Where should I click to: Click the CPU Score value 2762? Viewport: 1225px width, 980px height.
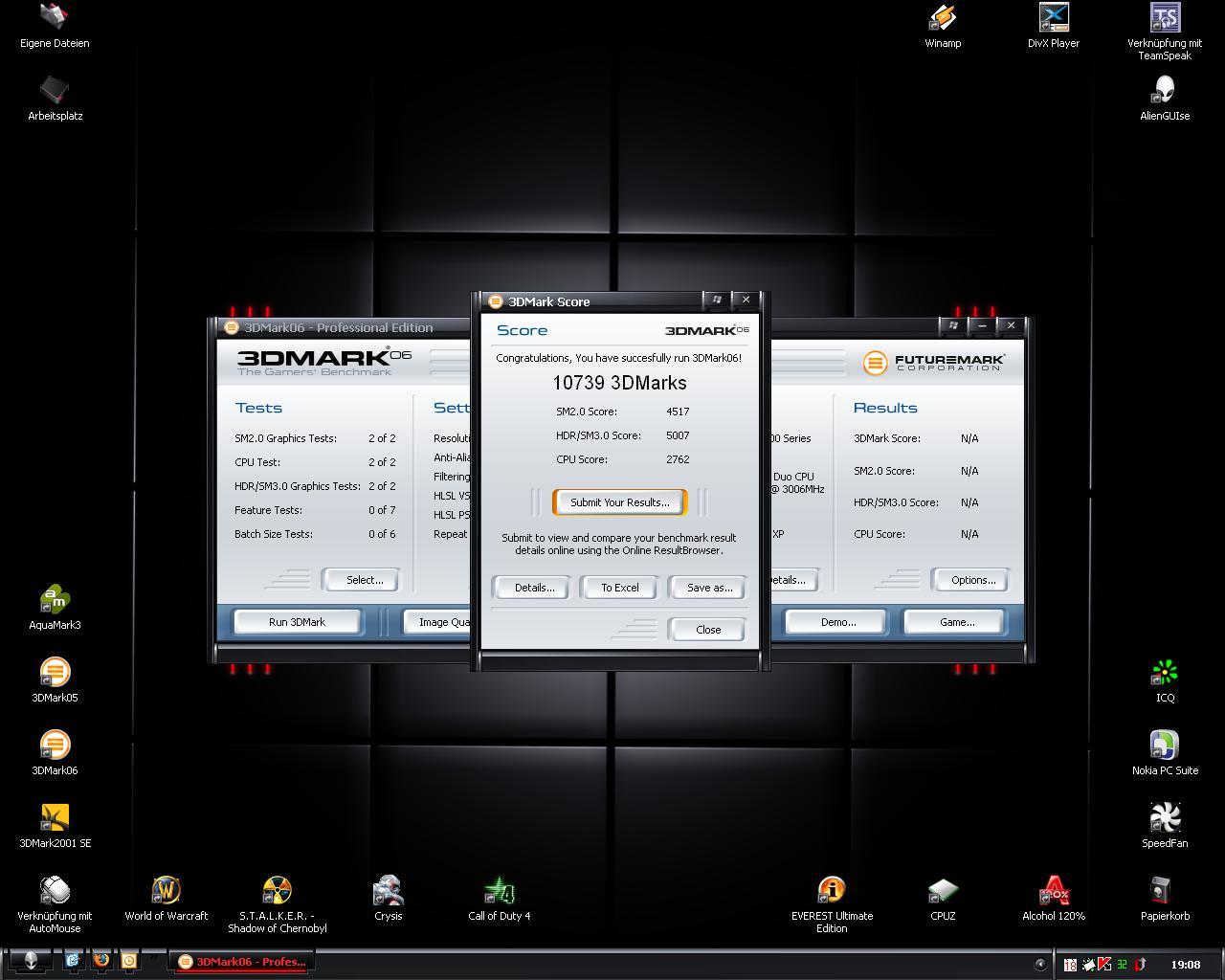678,459
